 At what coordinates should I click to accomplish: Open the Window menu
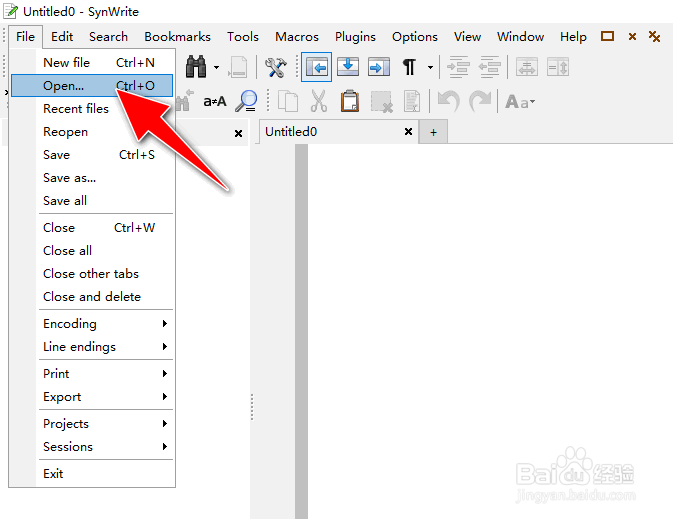[521, 37]
